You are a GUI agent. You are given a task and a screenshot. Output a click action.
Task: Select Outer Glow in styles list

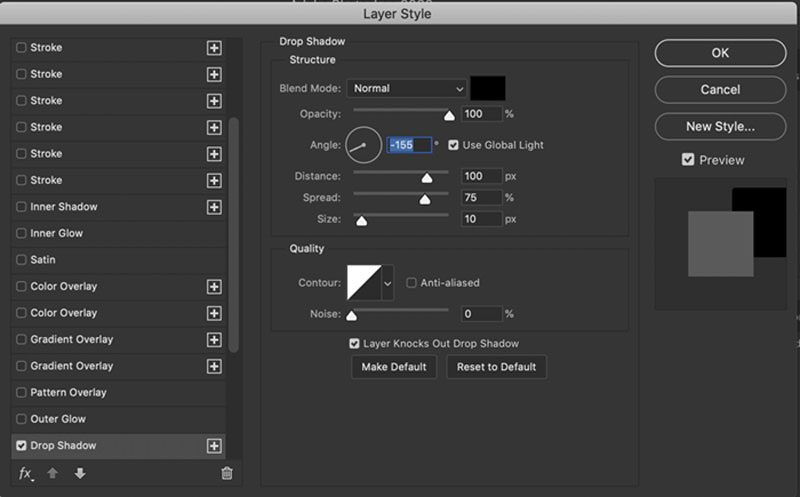point(58,419)
